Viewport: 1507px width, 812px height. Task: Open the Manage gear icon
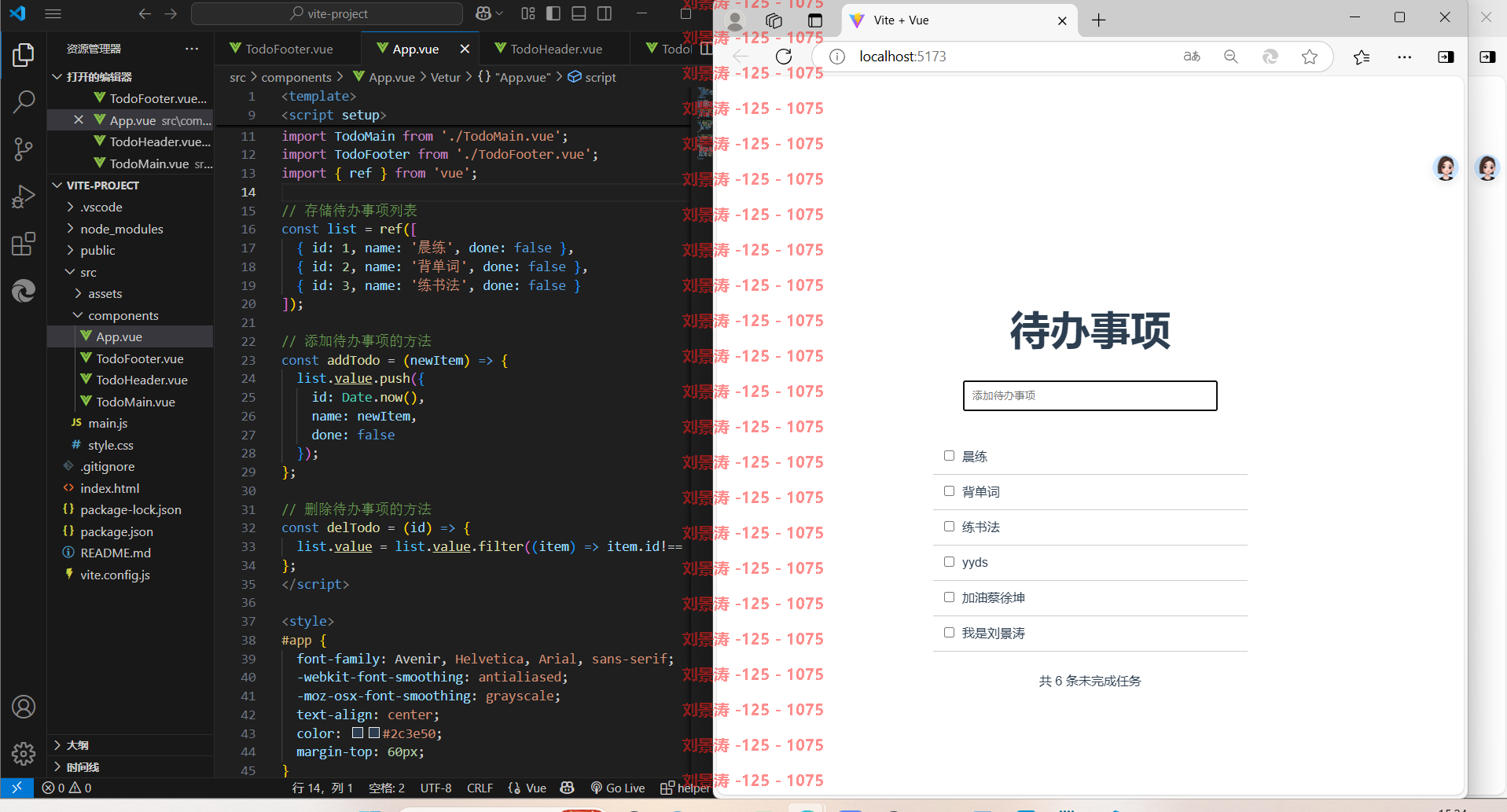[24, 754]
